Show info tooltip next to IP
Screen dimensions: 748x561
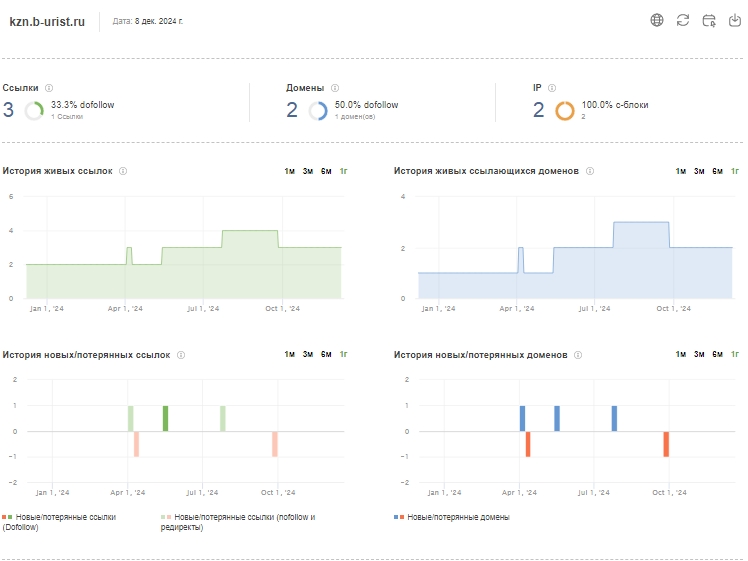552,88
